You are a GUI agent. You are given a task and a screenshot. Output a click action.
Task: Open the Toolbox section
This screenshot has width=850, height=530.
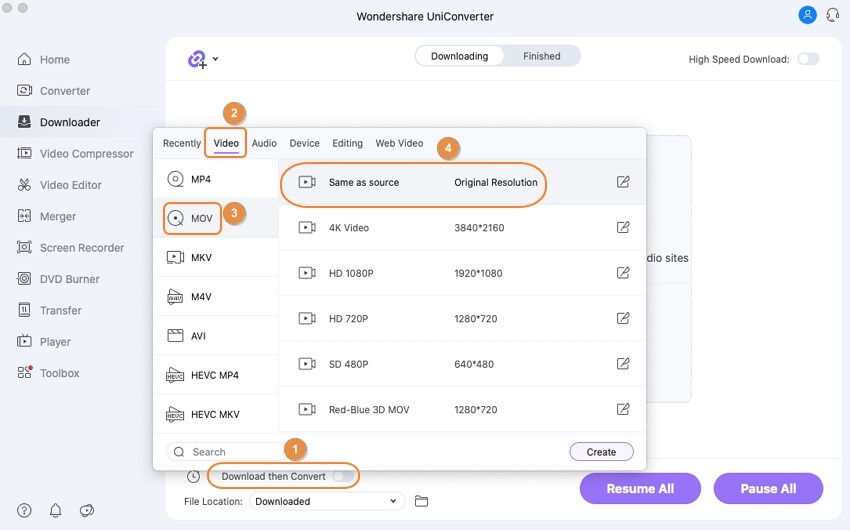point(48,373)
